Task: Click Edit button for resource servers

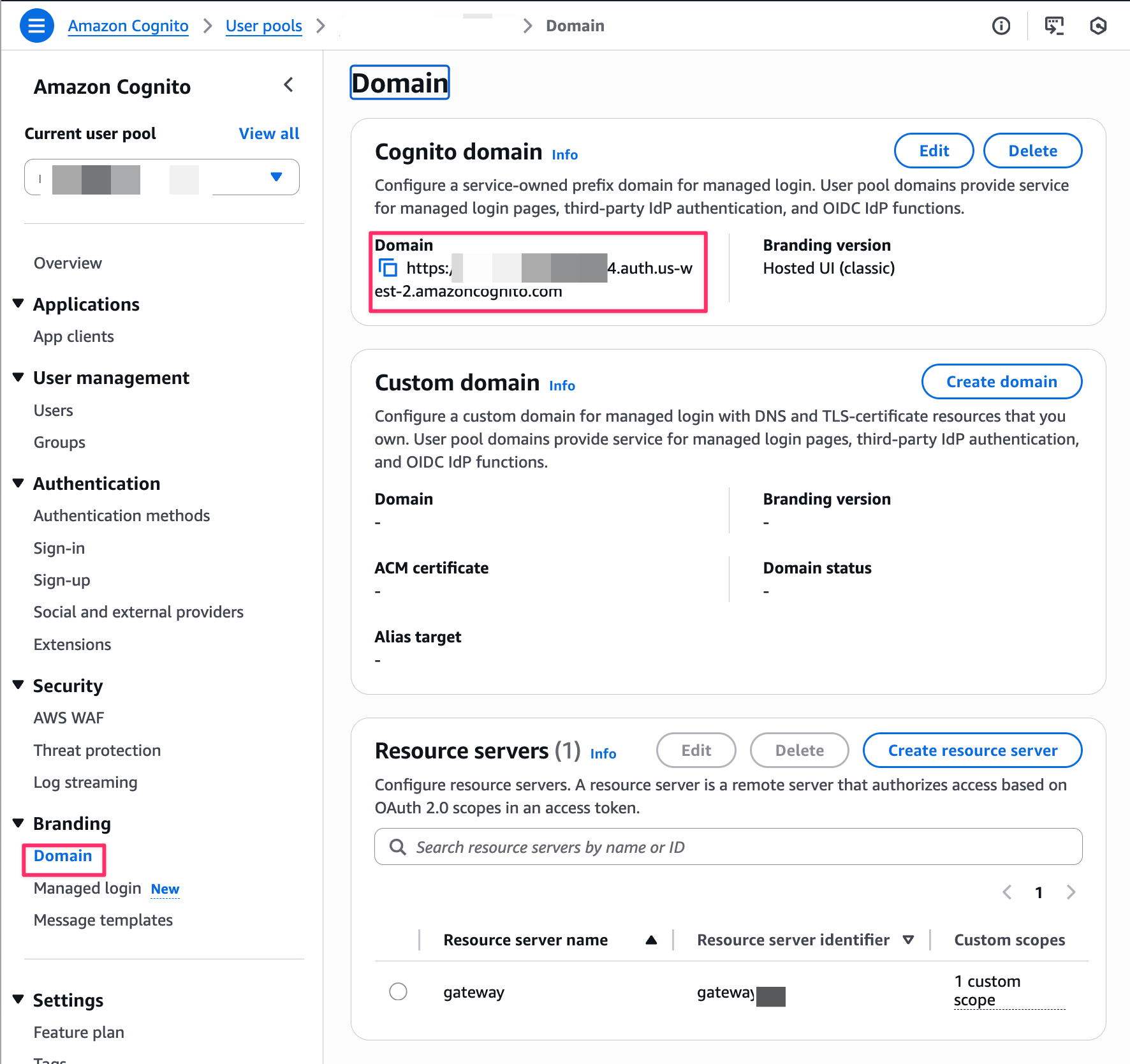Action: 696,750
